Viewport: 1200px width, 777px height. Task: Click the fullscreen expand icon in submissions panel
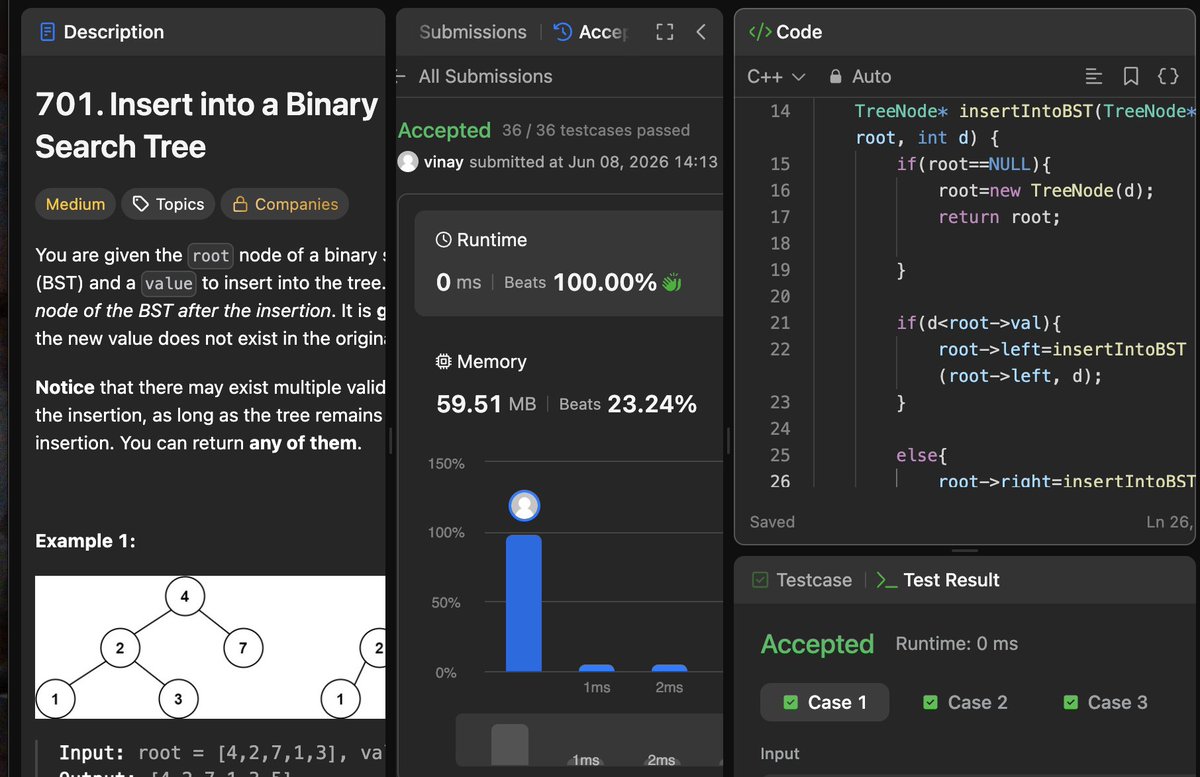coord(665,32)
